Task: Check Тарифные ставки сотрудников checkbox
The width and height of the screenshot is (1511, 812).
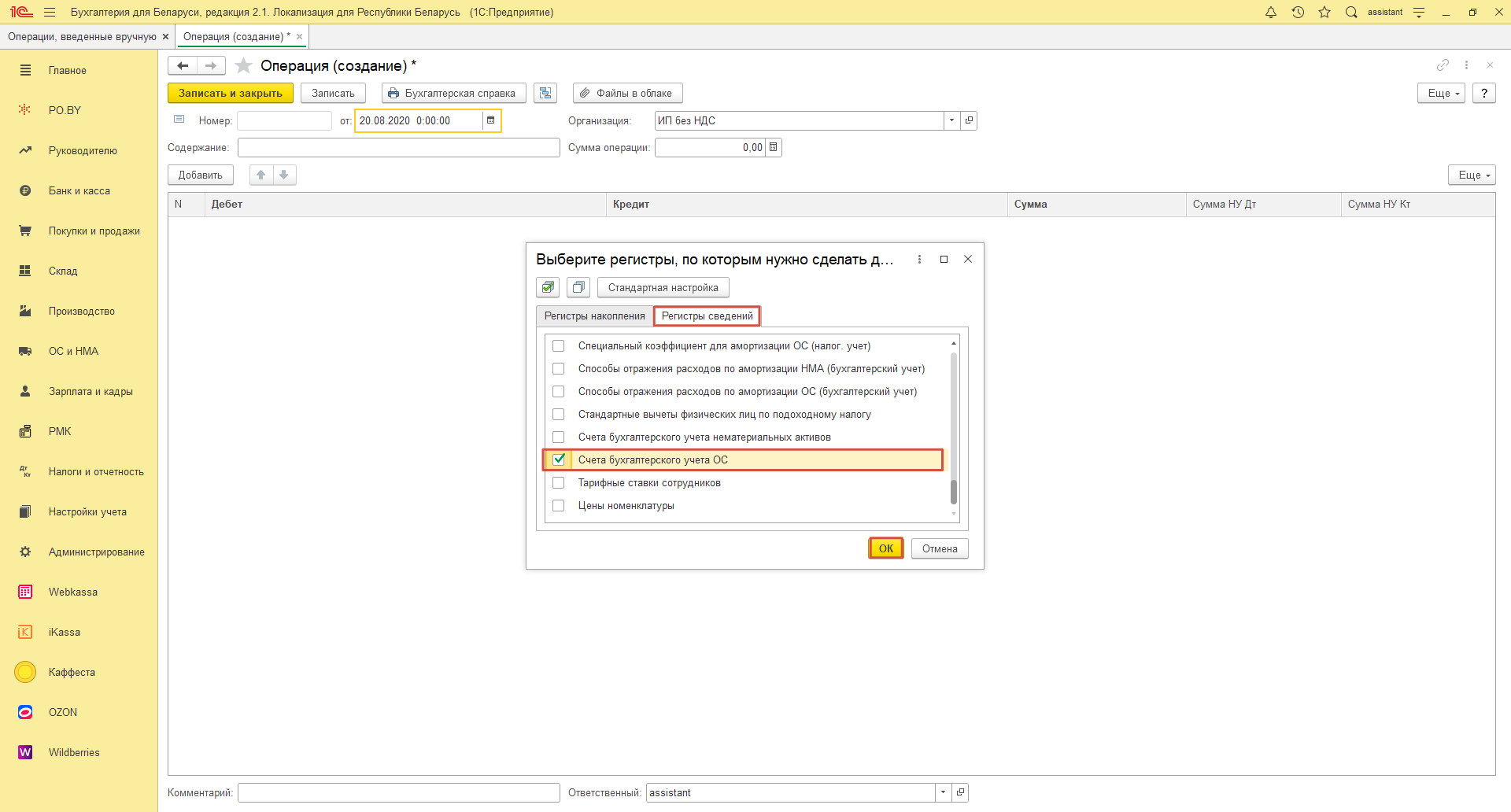Action: [559, 483]
